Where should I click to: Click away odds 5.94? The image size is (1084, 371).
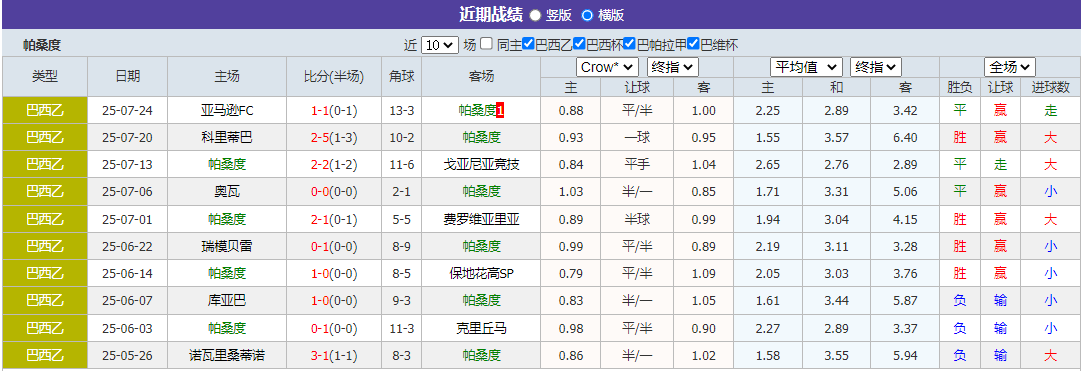pyautogui.click(x=905, y=356)
